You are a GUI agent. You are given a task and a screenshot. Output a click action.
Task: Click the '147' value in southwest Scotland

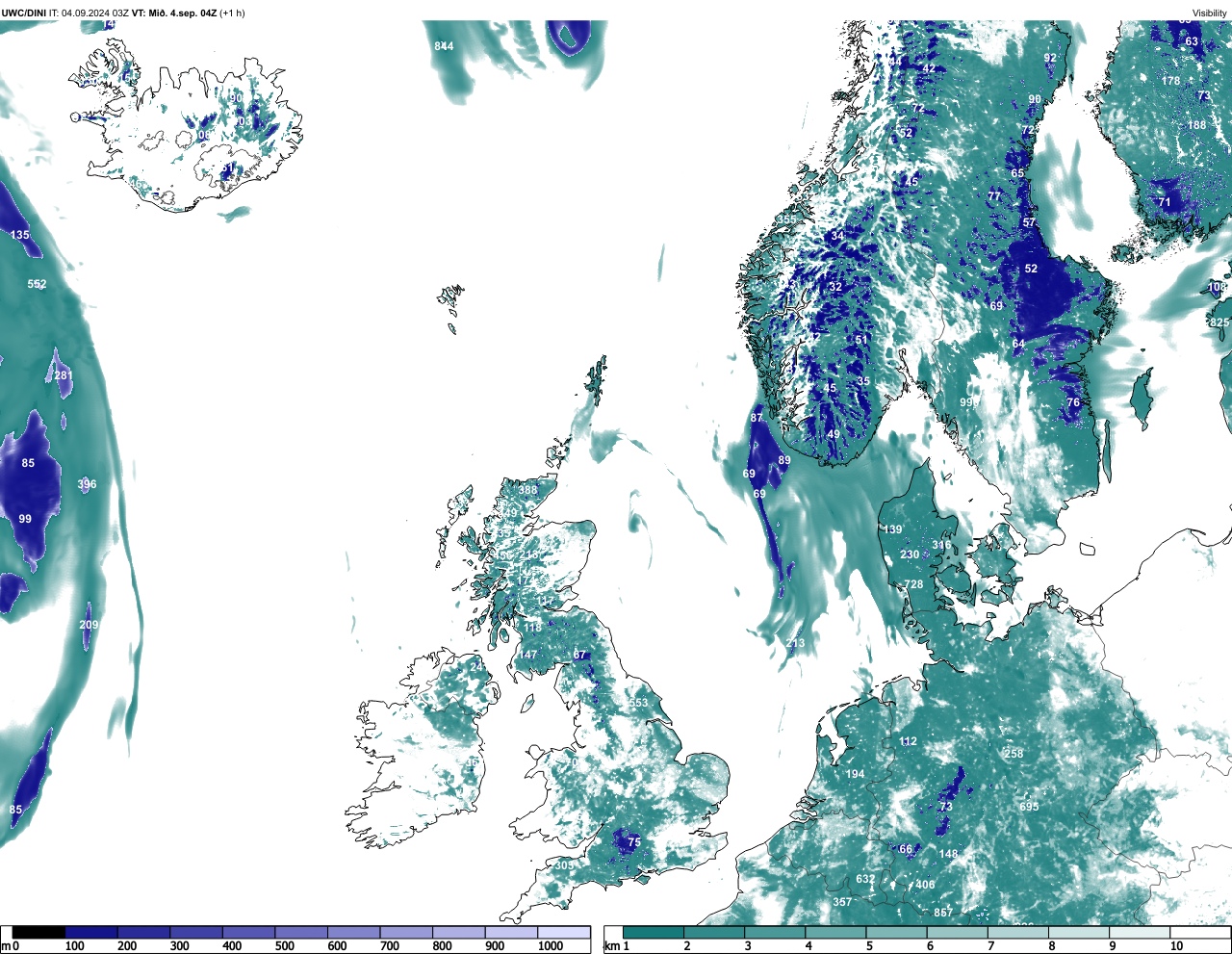(x=528, y=655)
